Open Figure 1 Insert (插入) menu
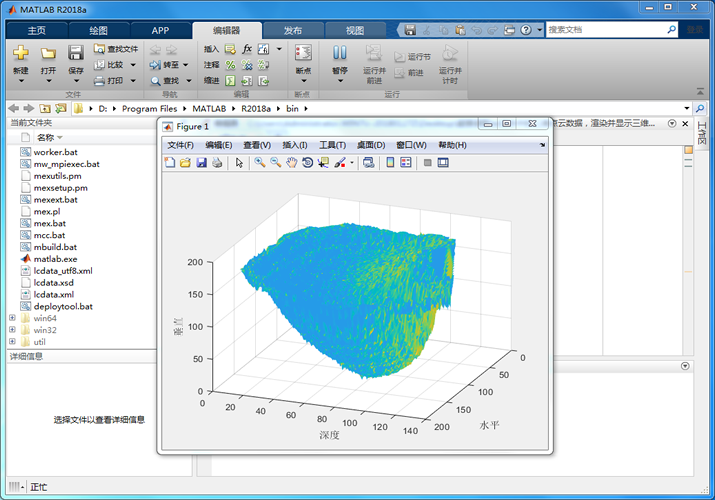The image size is (715, 500). 295,145
